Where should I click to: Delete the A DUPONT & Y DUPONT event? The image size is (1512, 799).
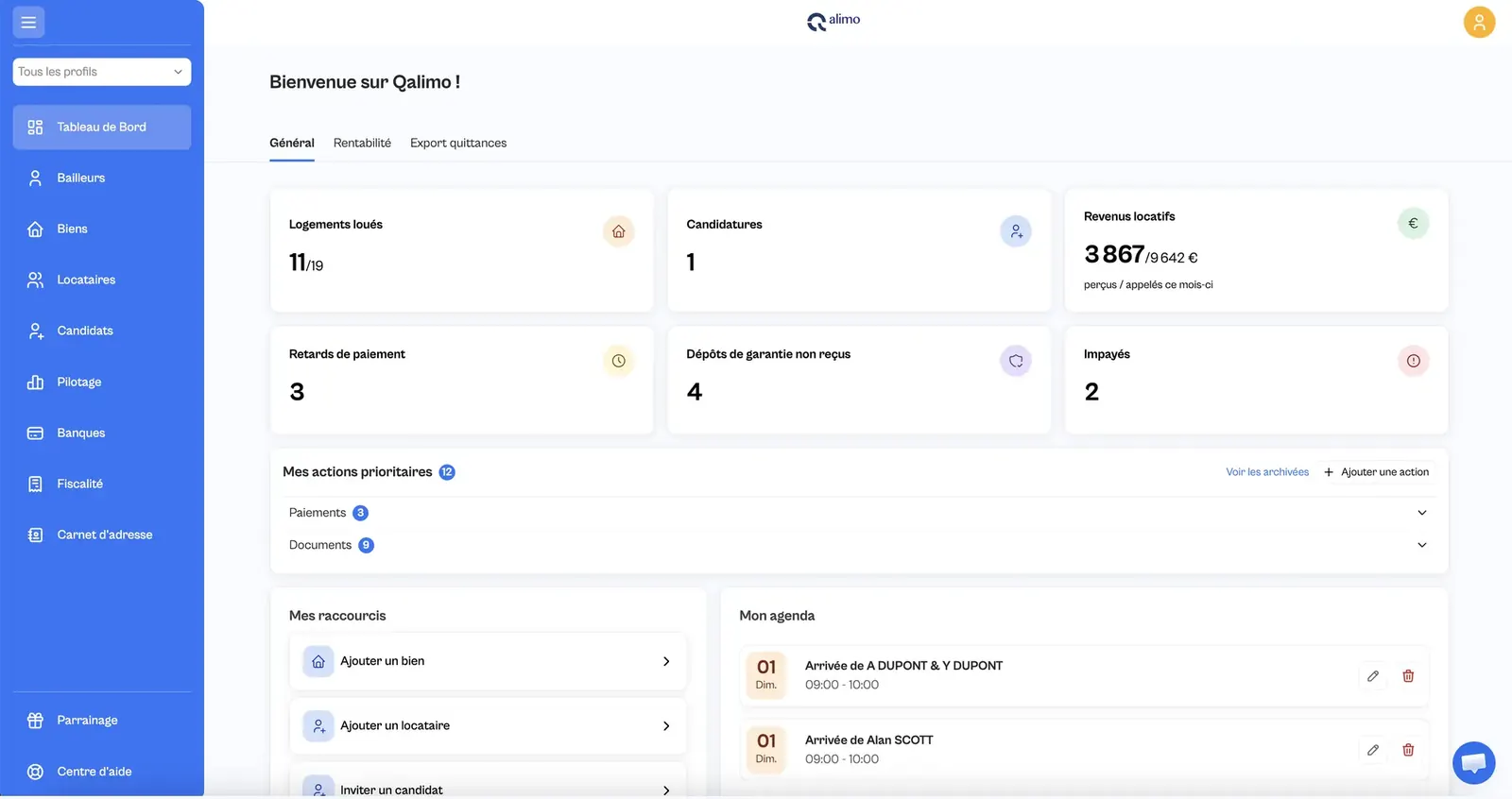click(1408, 676)
